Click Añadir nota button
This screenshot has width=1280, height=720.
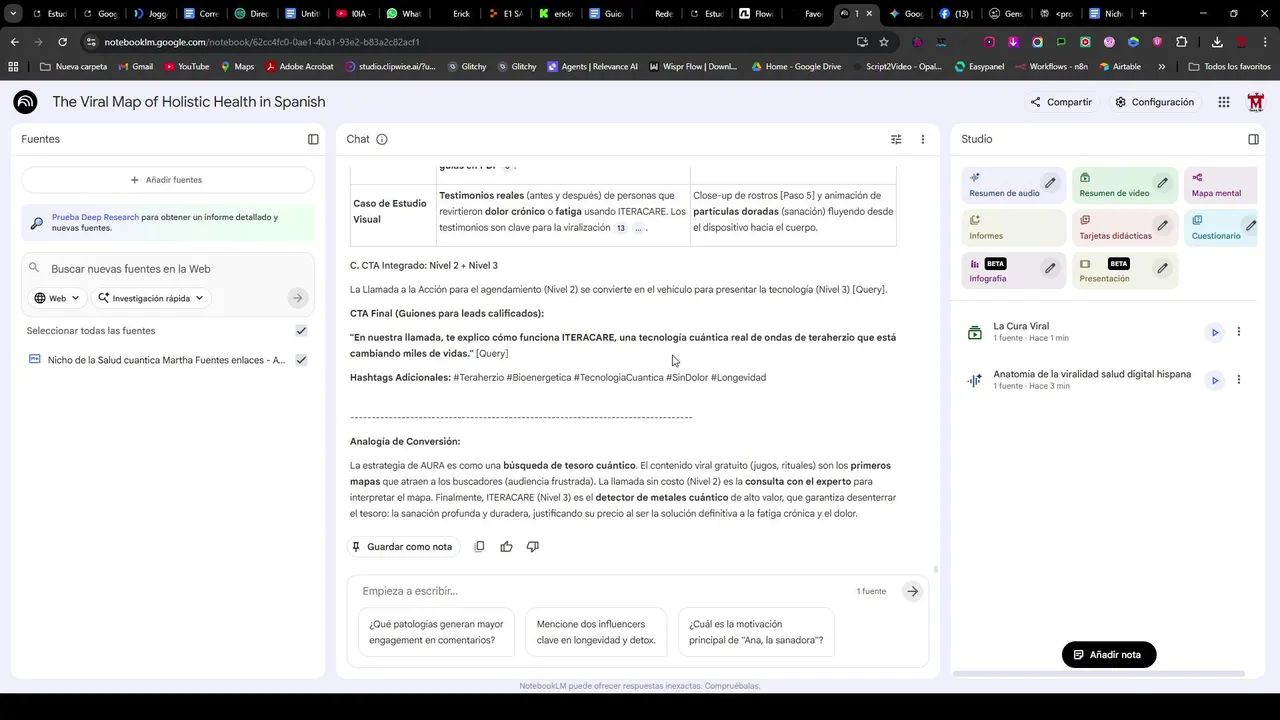pyautogui.click(x=1108, y=655)
